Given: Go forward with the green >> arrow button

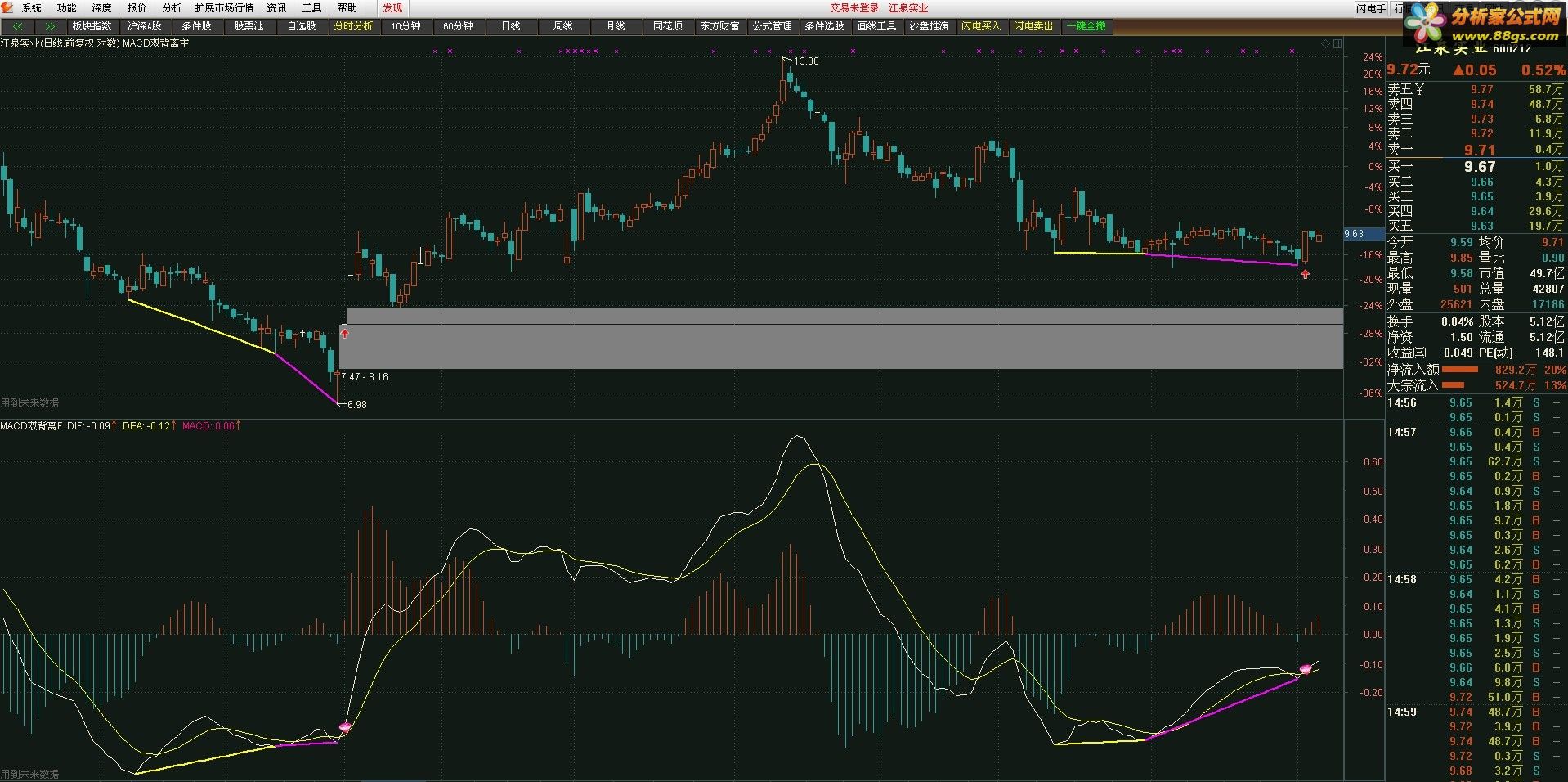Looking at the screenshot, I should tap(51, 26).
